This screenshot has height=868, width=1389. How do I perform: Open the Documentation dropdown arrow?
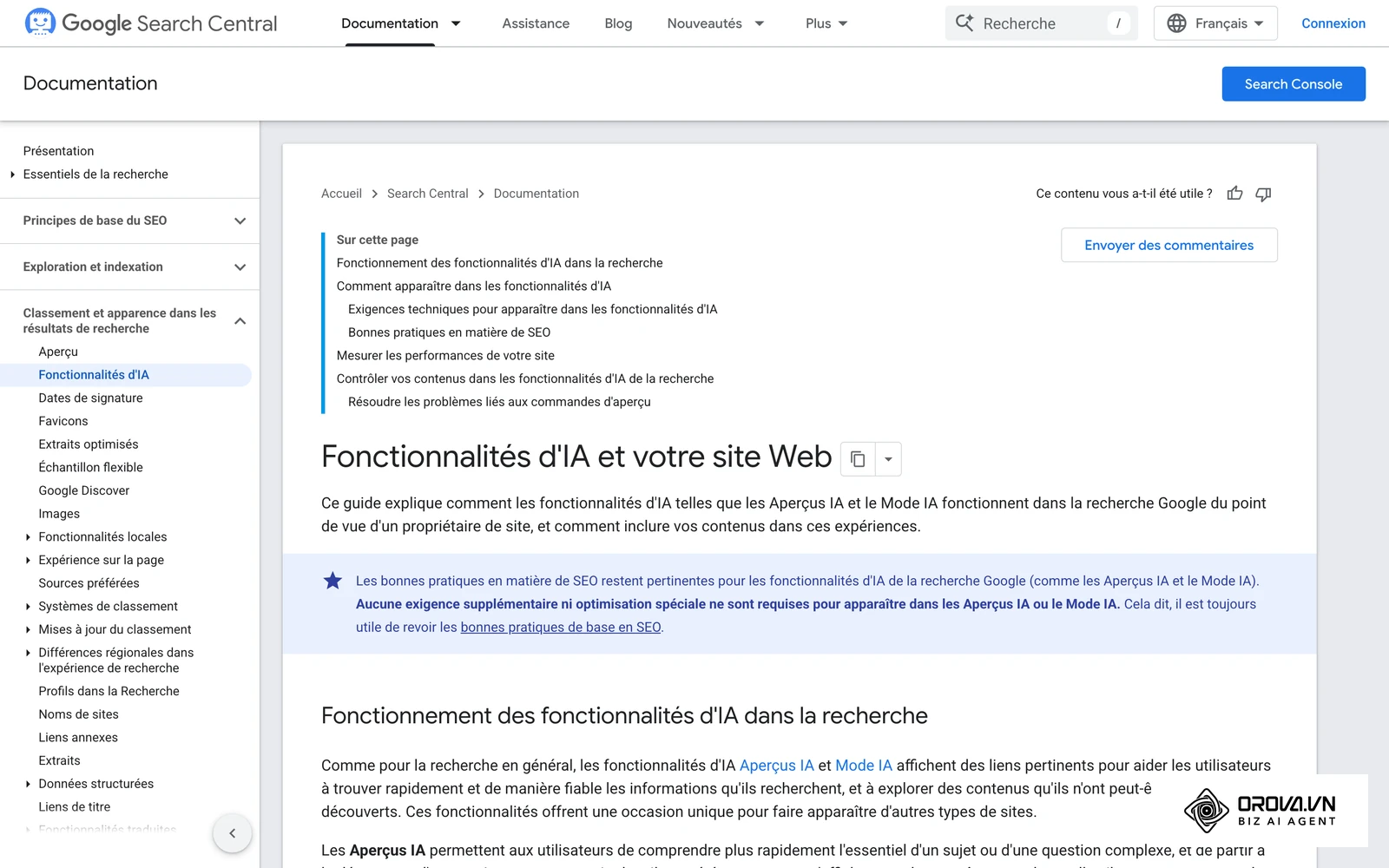(x=456, y=23)
